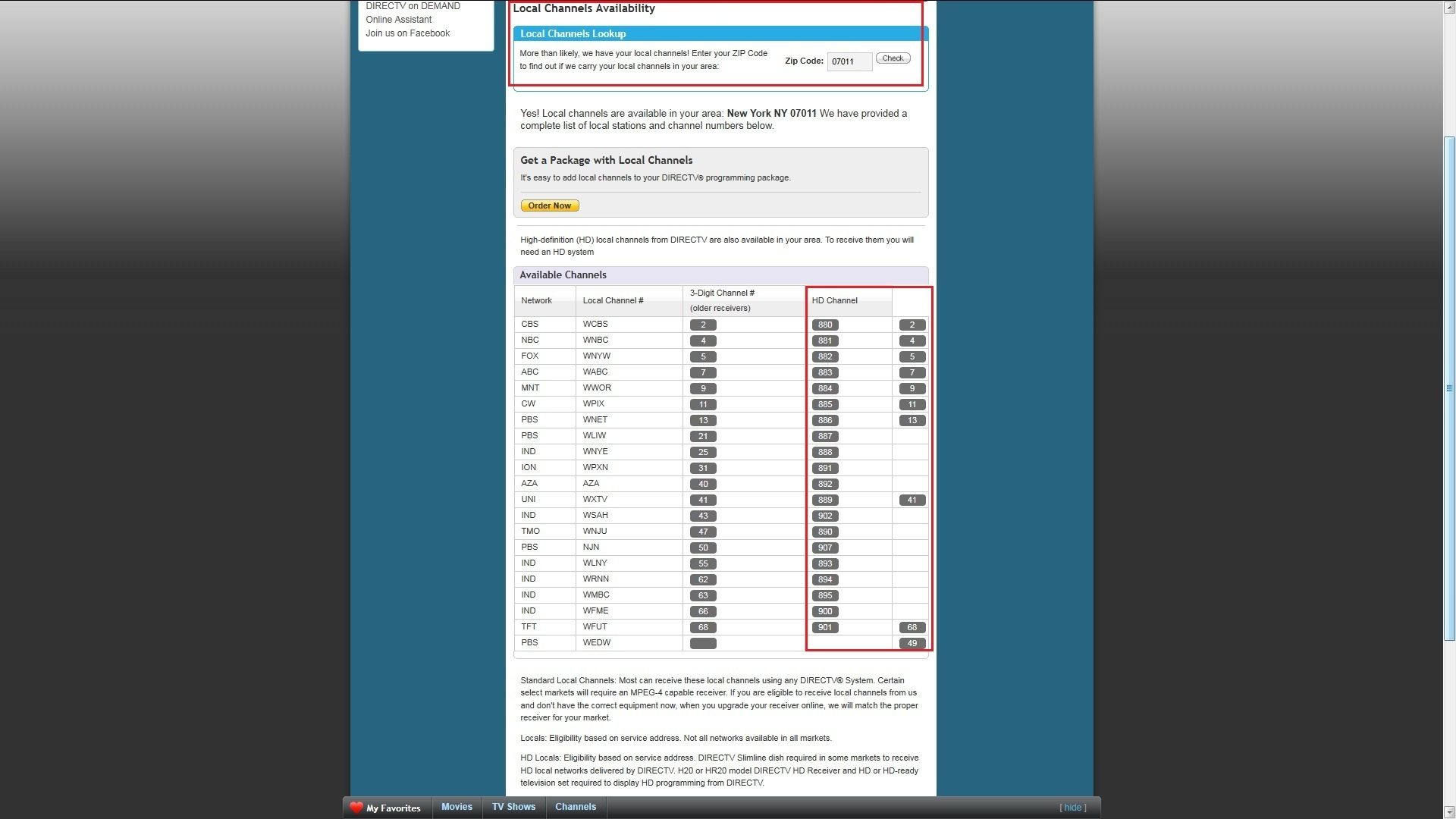Click the HD channel 884 badge
The height and width of the screenshot is (819, 1456).
(x=825, y=388)
